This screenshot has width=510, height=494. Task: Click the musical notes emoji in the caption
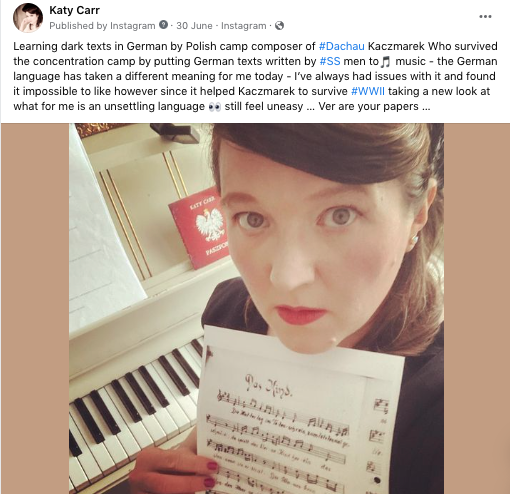coord(386,62)
